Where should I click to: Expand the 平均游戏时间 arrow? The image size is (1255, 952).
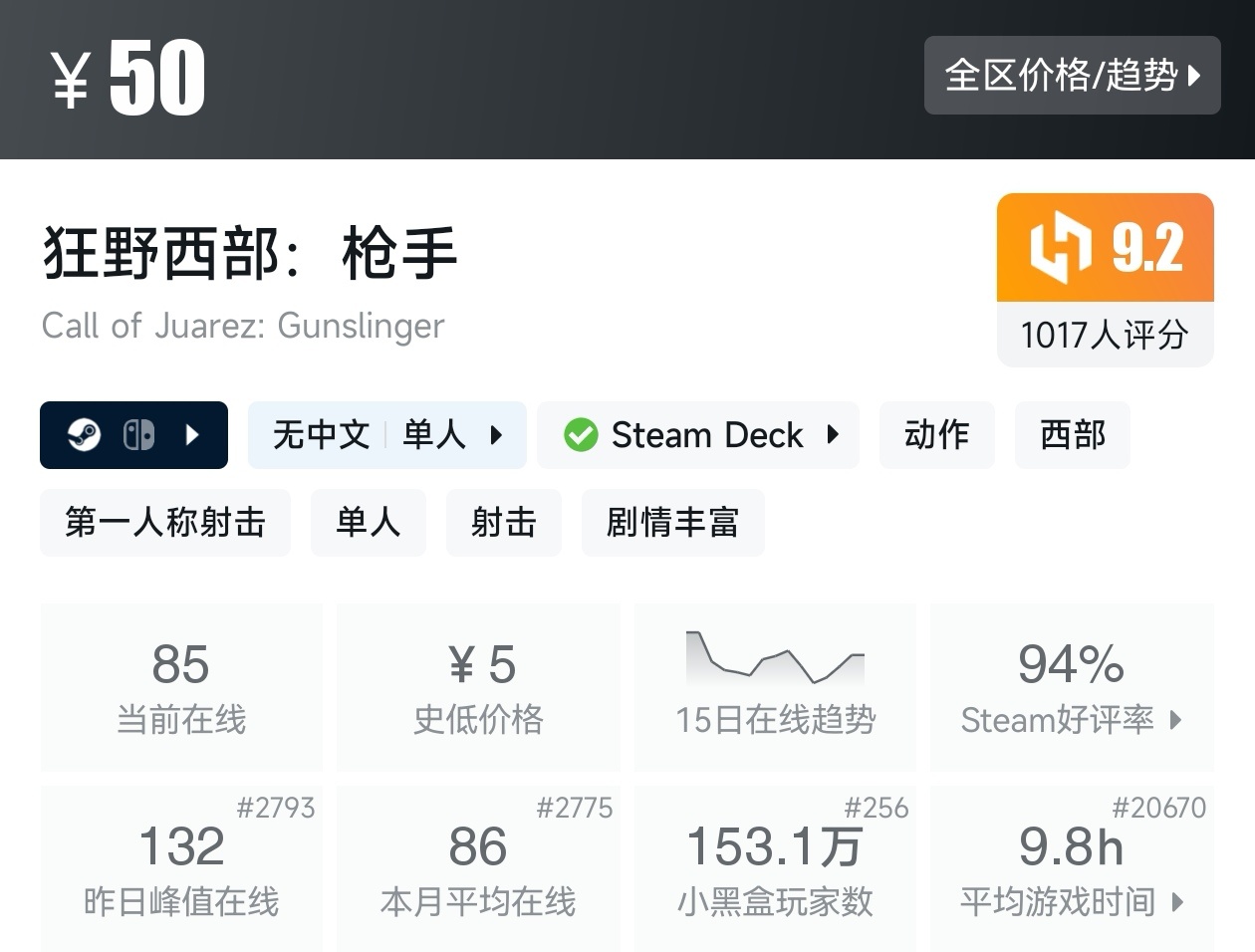[x=1177, y=902]
